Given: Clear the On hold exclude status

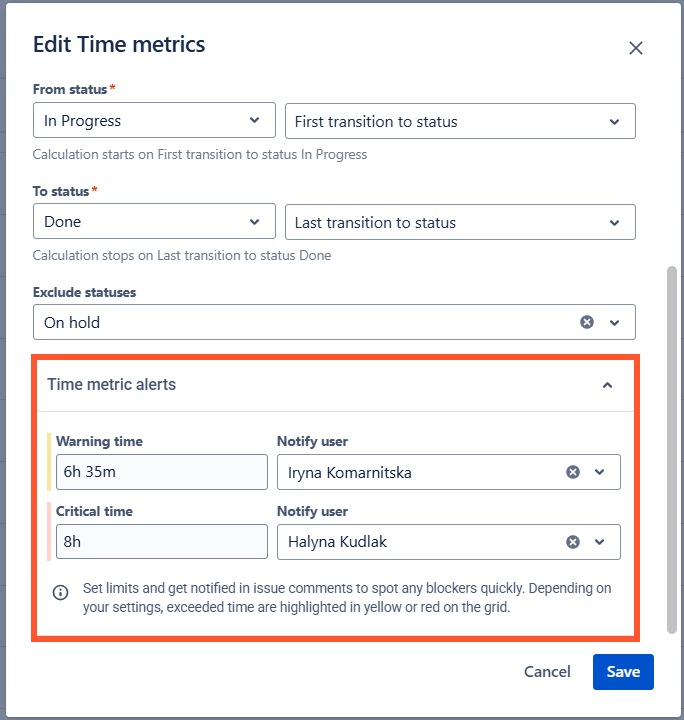Looking at the screenshot, I should pos(587,322).
